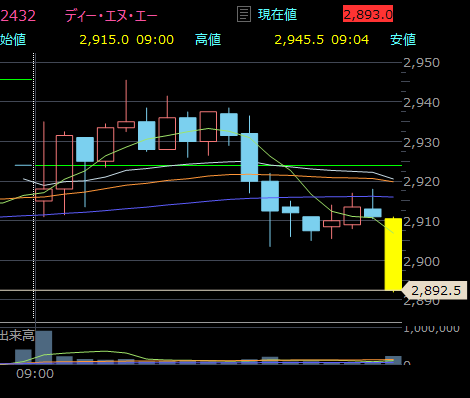The height and width of the screenshot is (398, 470).
Task: Click the 現在値 label
Action: click(277, 15)
